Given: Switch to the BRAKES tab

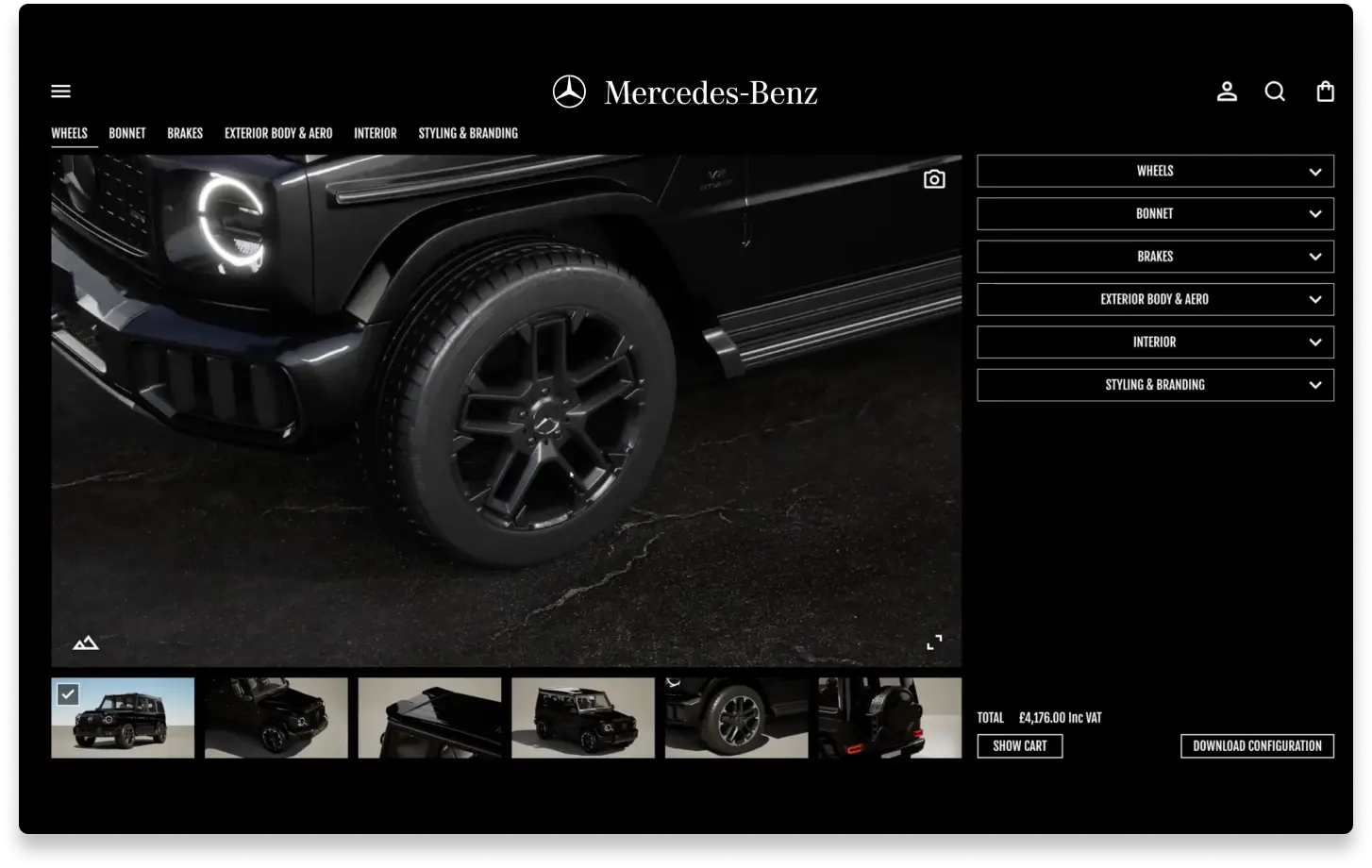Looking at the screenshot, I should pyautogui.click(x=185, y=133).
